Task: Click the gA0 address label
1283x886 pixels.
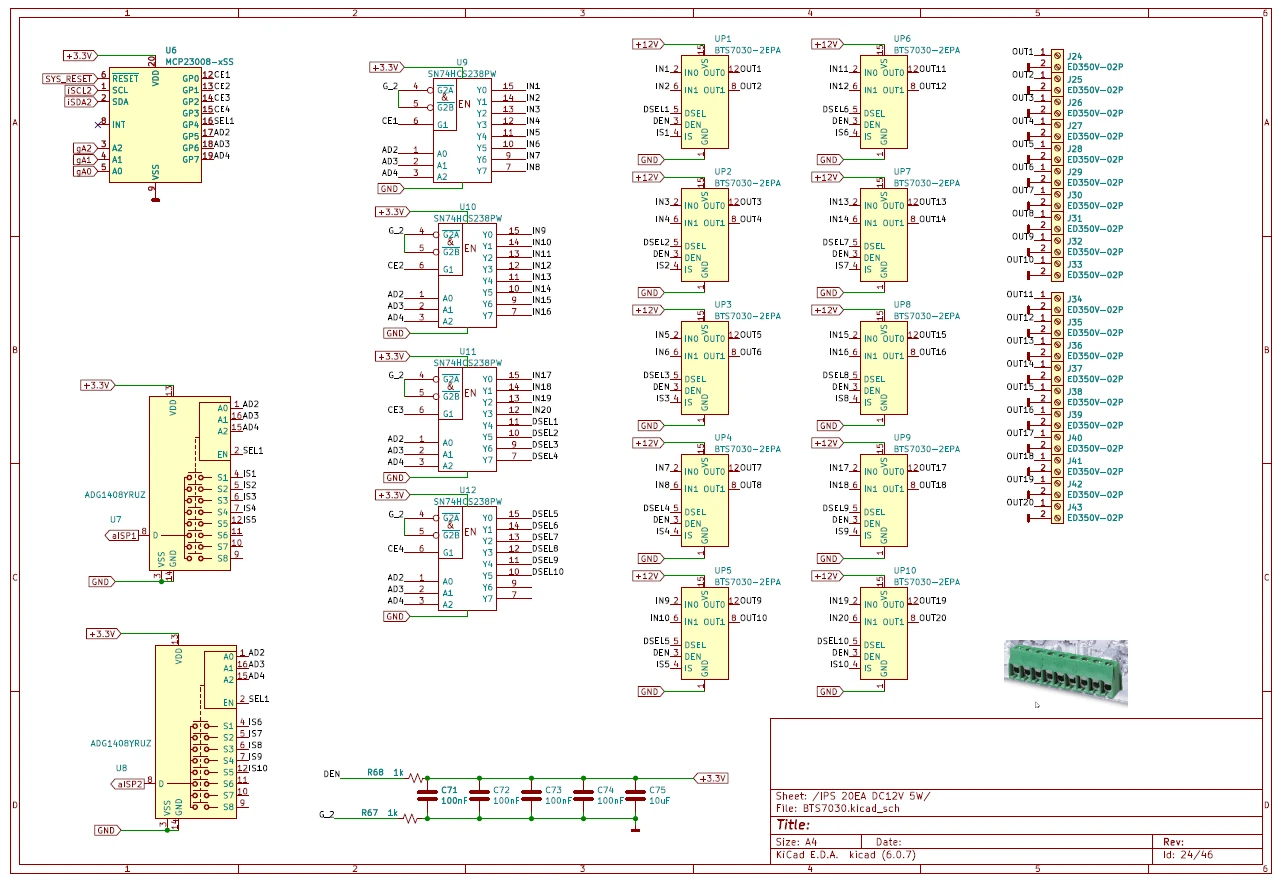Action: [85, 171]
